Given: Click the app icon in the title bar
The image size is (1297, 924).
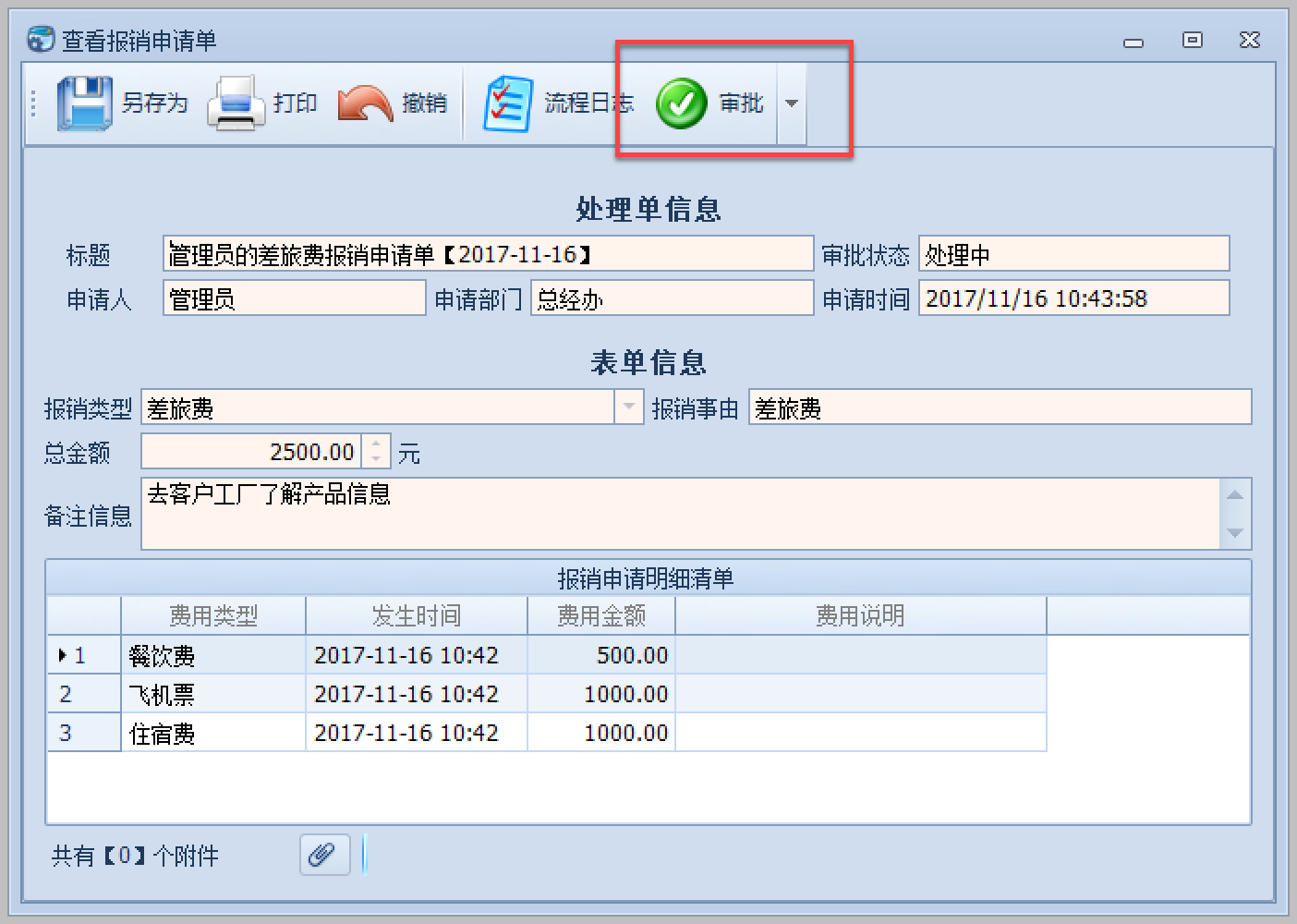Looking at the screenshot, I should click(x=41, y=40).
